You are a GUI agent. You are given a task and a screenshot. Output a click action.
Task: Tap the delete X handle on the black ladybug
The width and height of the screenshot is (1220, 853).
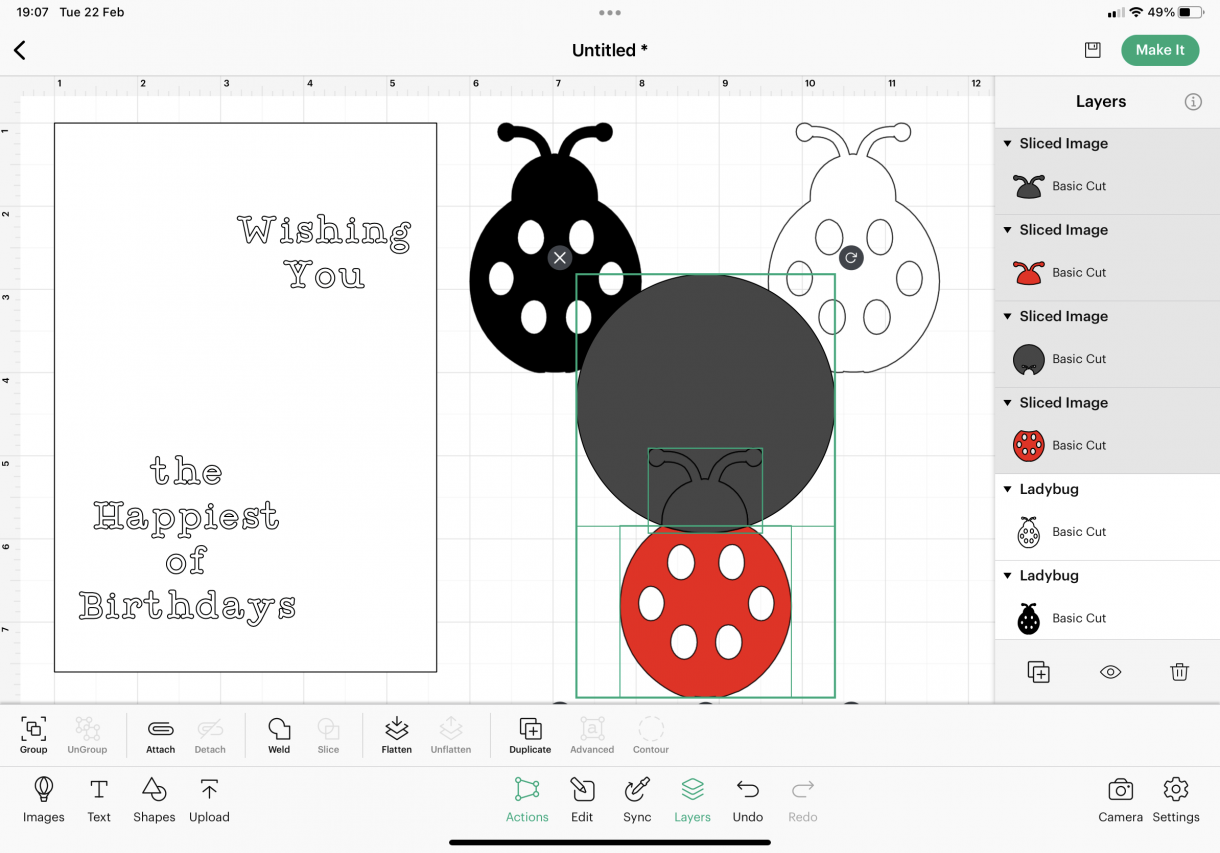(559, 258)
